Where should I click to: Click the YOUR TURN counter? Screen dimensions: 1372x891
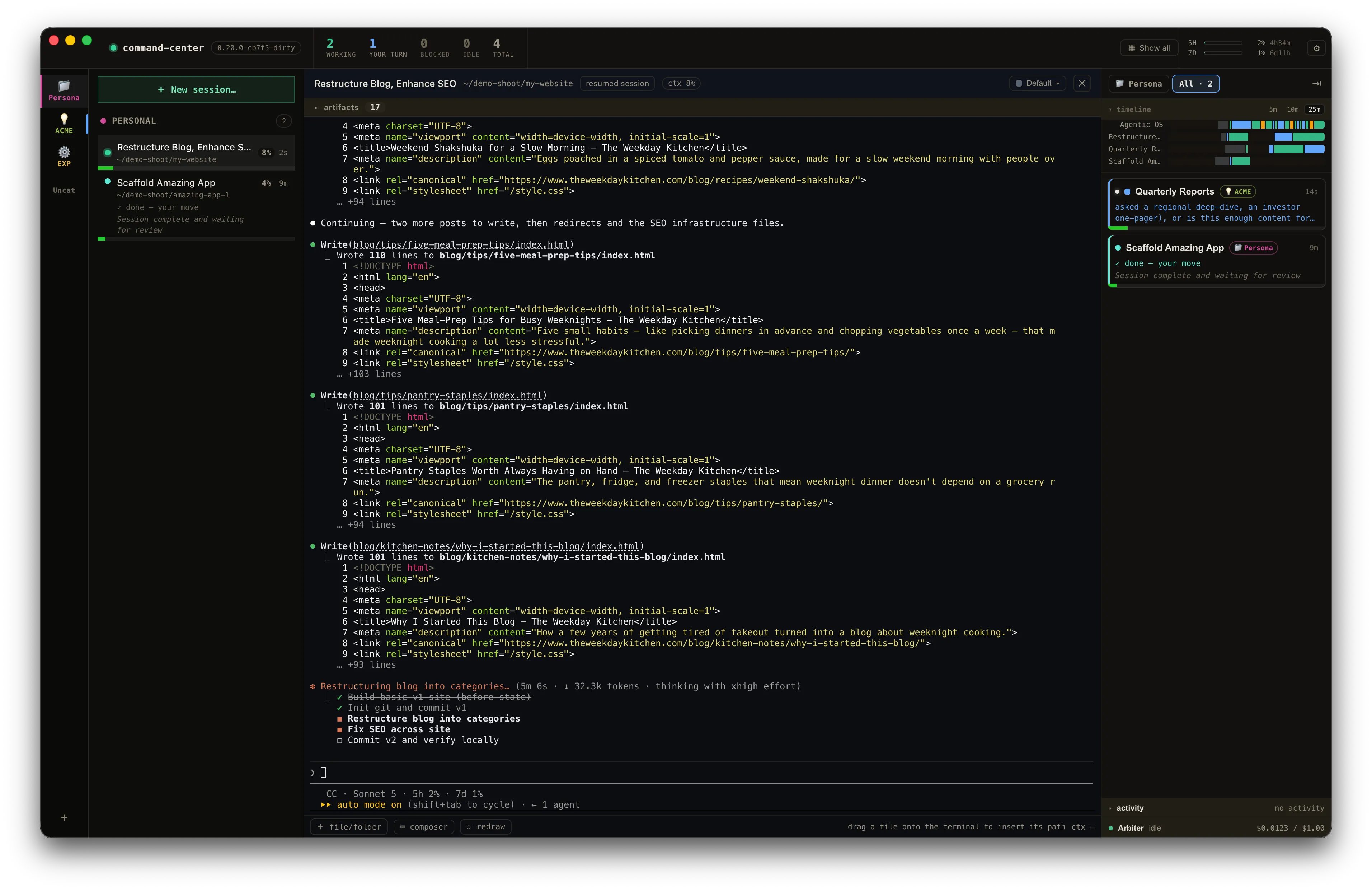388,48
